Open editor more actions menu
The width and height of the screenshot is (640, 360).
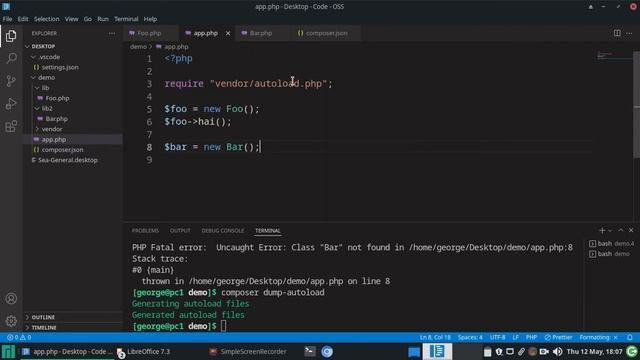[630, 33]
